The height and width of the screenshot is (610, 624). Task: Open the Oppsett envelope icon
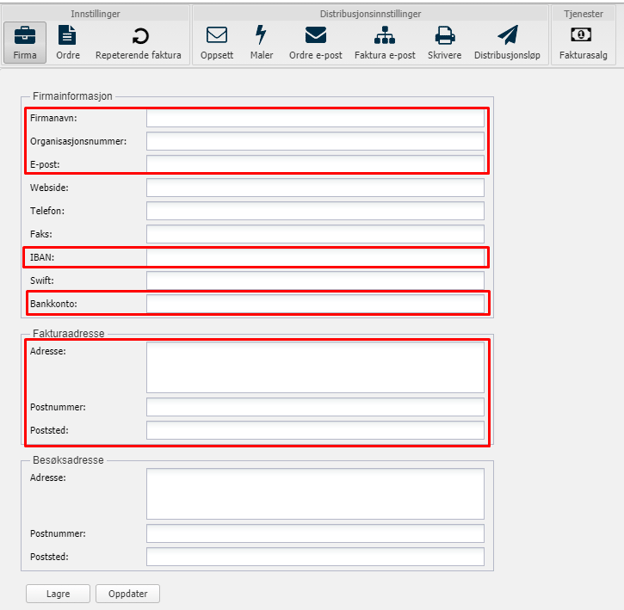click(x=217, y=42)
